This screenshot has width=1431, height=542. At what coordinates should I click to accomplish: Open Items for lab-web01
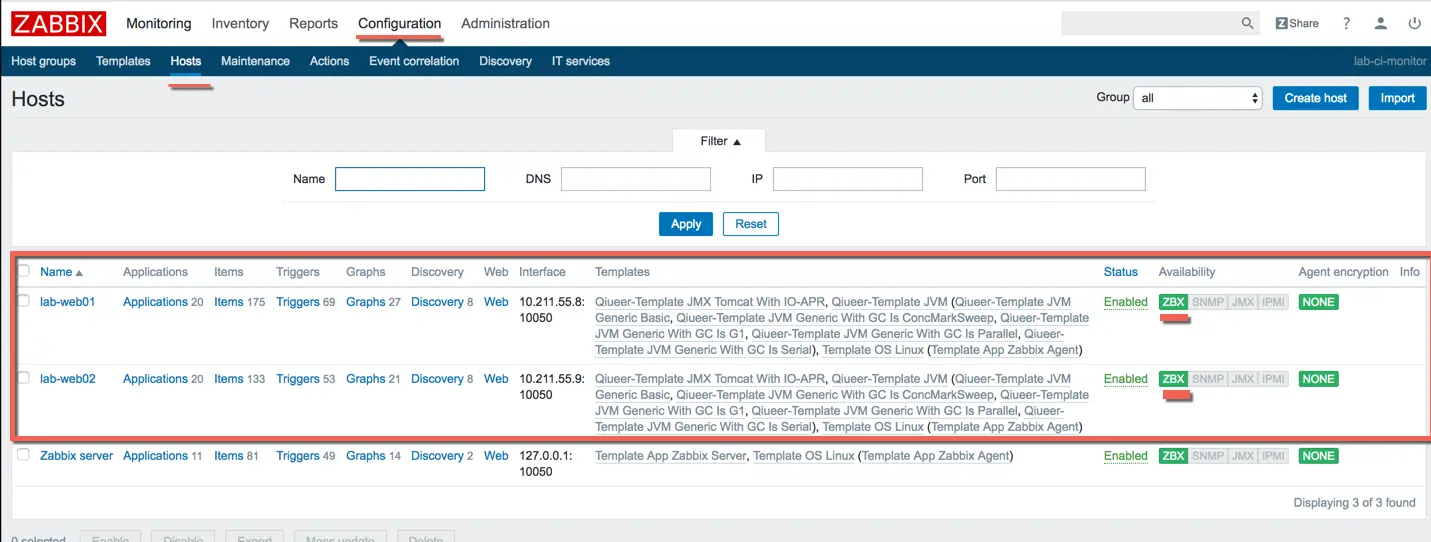(229, 302)
